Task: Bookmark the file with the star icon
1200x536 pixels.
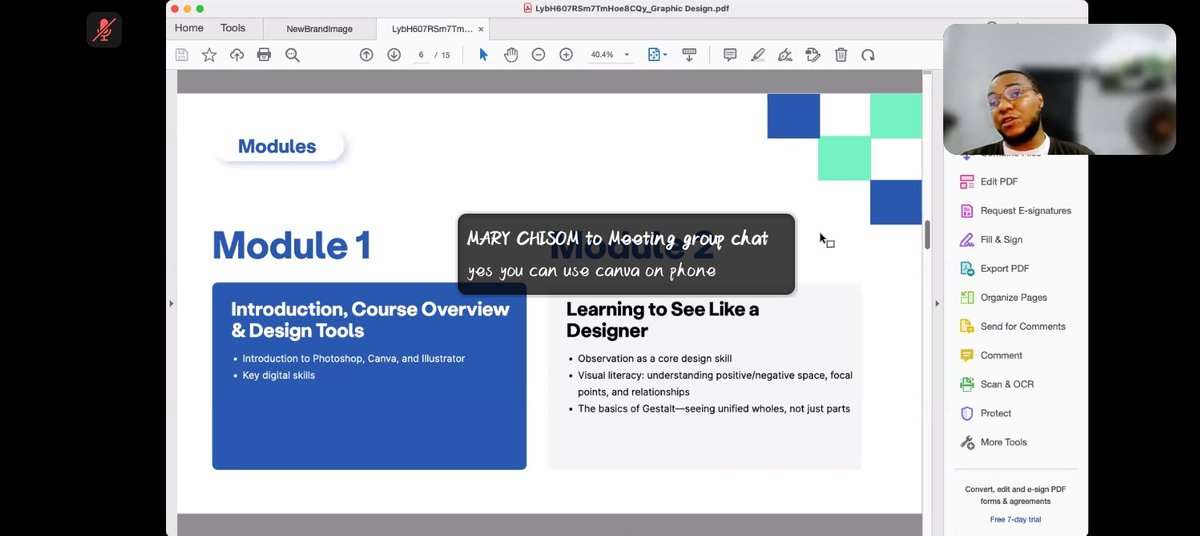Action: click(209, 55)
